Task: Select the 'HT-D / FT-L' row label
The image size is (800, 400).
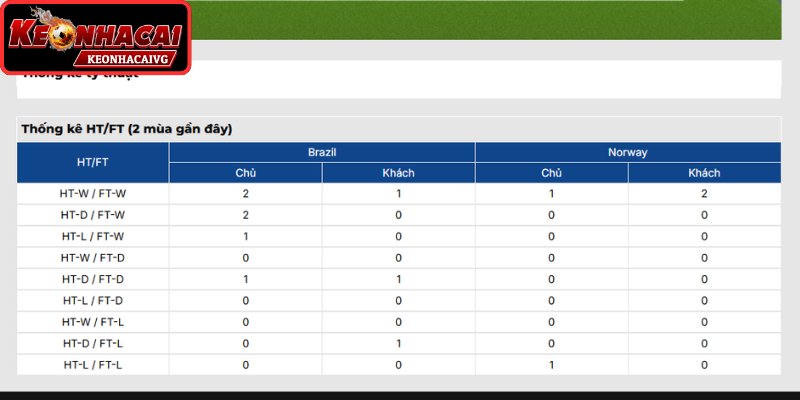Action: (93, 344)
